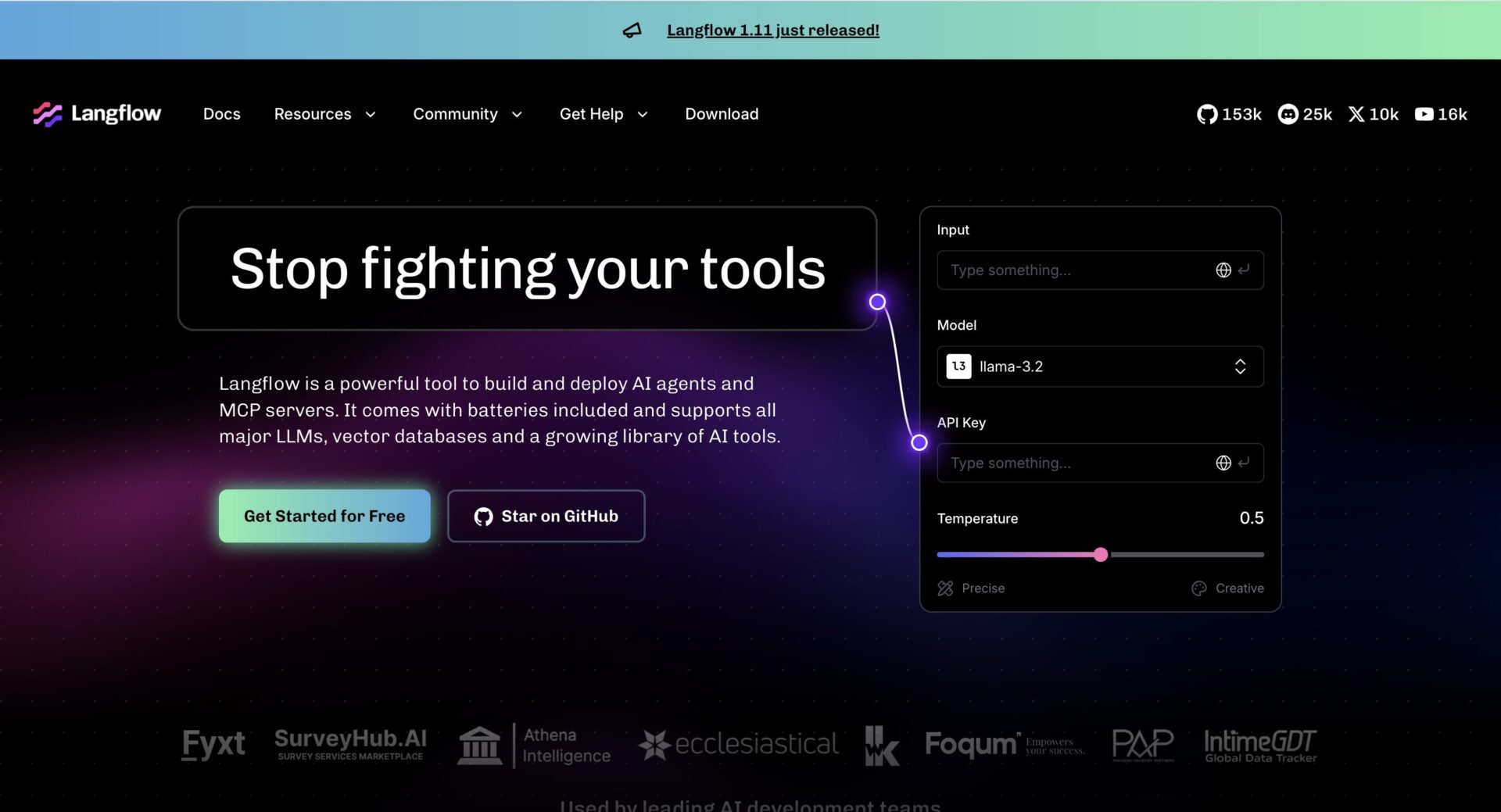Click the Langflow logo icon
Image resolution: width=1501 pixels, height=812 pixels.
point(47,114)
